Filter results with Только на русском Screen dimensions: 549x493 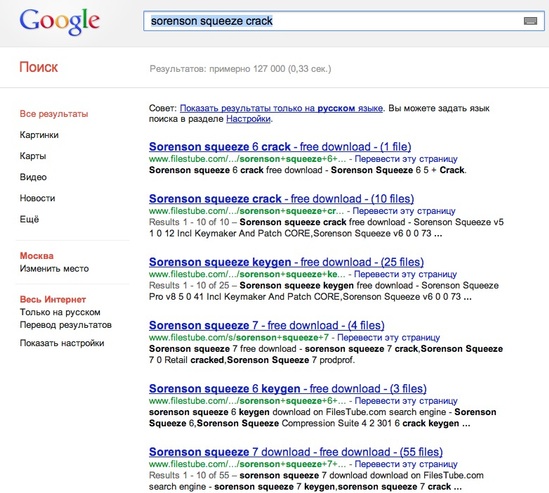click(x=60, y=312)
